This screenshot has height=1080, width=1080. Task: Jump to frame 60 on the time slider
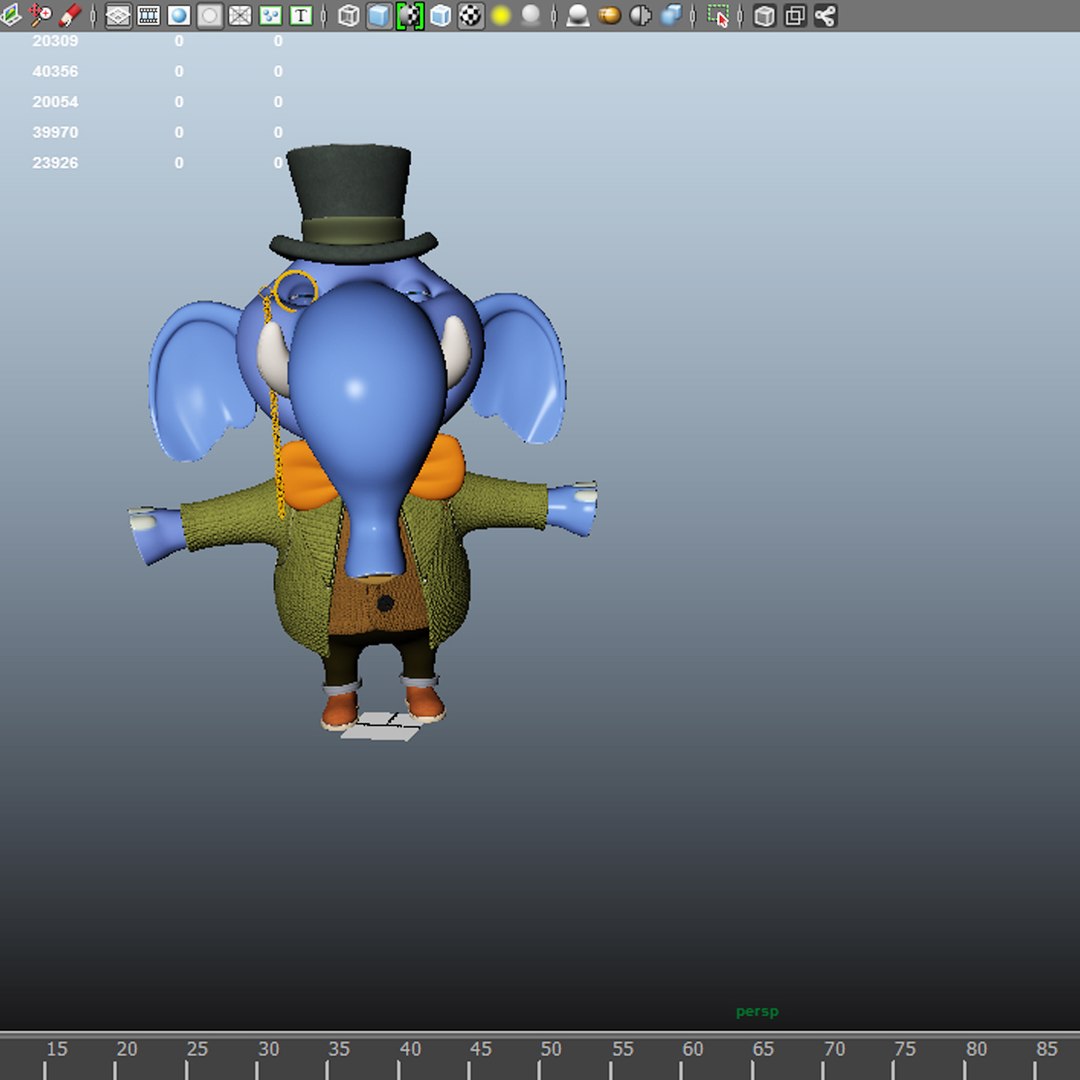click(692, 1049)
